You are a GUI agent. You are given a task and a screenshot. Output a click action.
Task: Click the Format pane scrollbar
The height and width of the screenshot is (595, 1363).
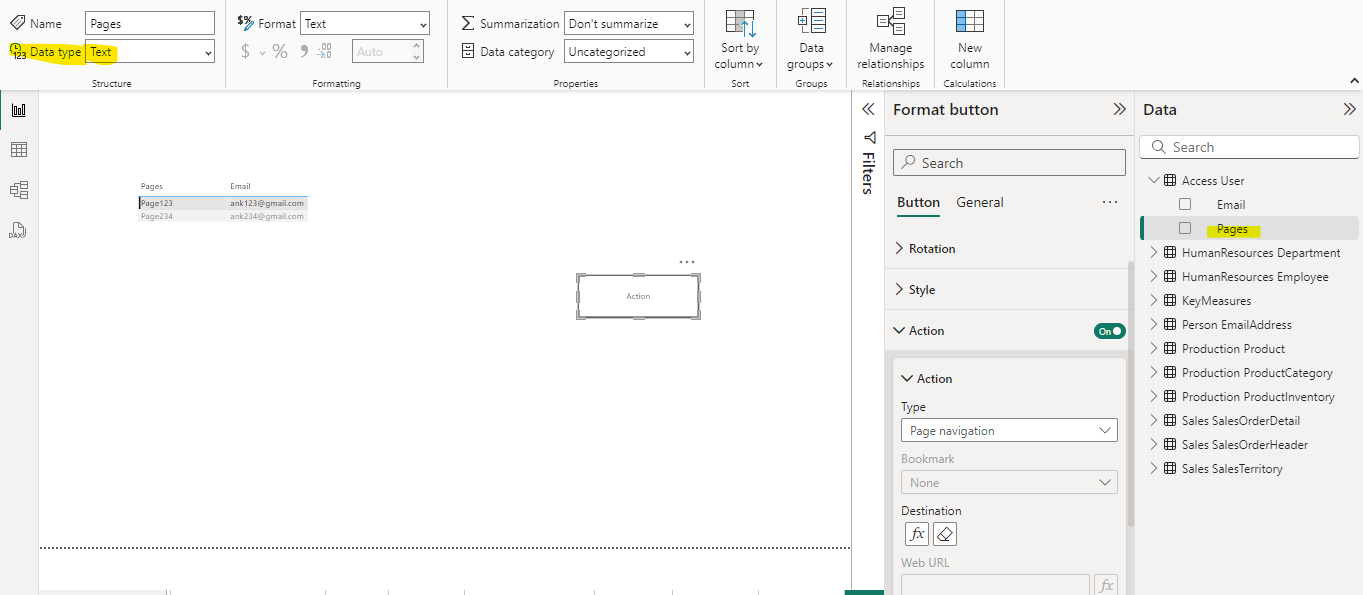pyautogui.click(x=1131, y=395)
